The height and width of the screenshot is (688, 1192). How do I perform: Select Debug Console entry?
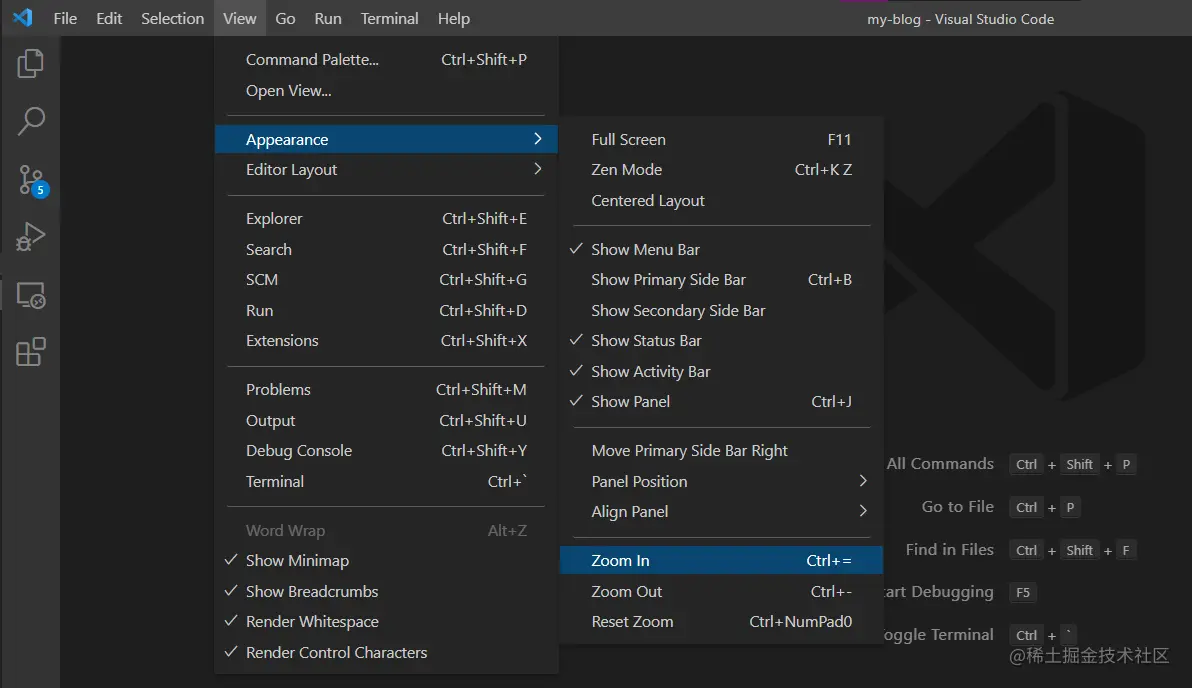[386, 451]
